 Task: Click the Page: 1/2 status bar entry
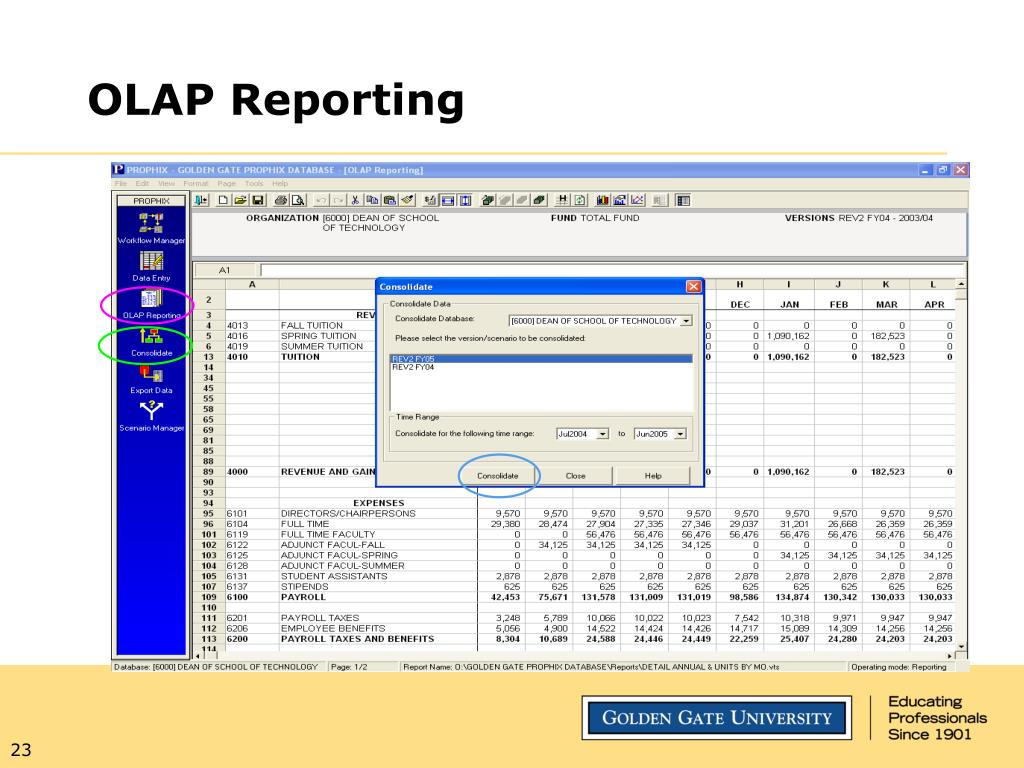349,667
